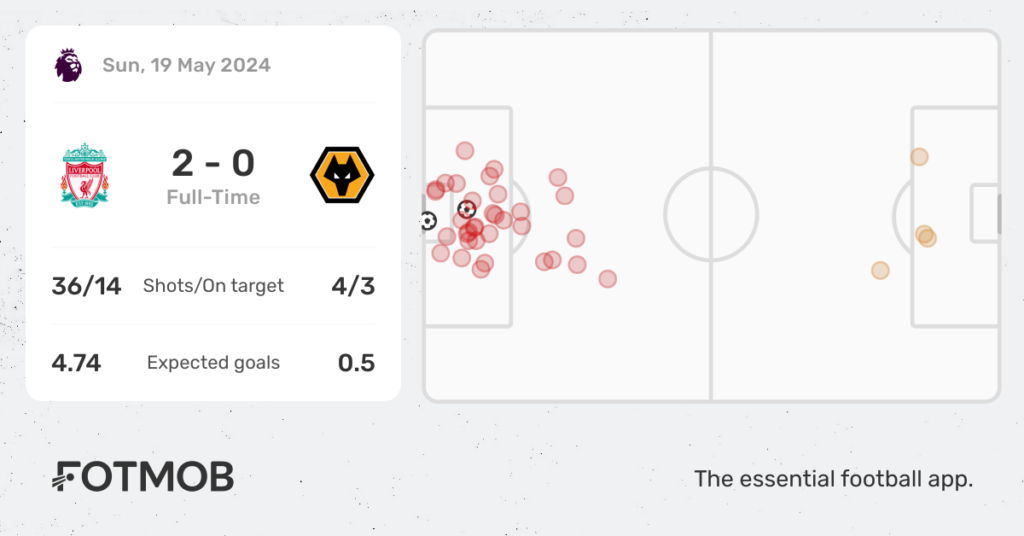The height and width of the screenshot is (536, 1024).
Task: Select the topmost orange Wolves shot marker
Action: pyautogui.click(x=919, y=157)
